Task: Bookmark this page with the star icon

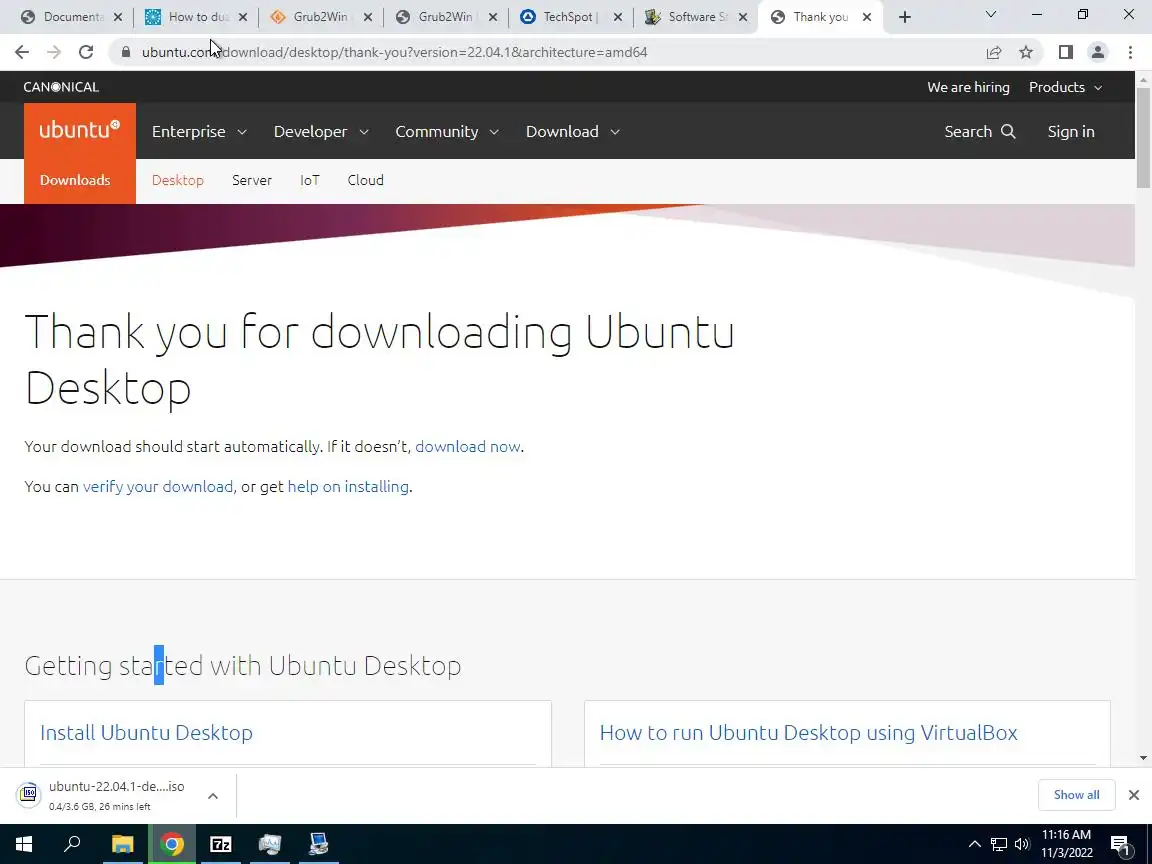Action: click(1026, 51)
